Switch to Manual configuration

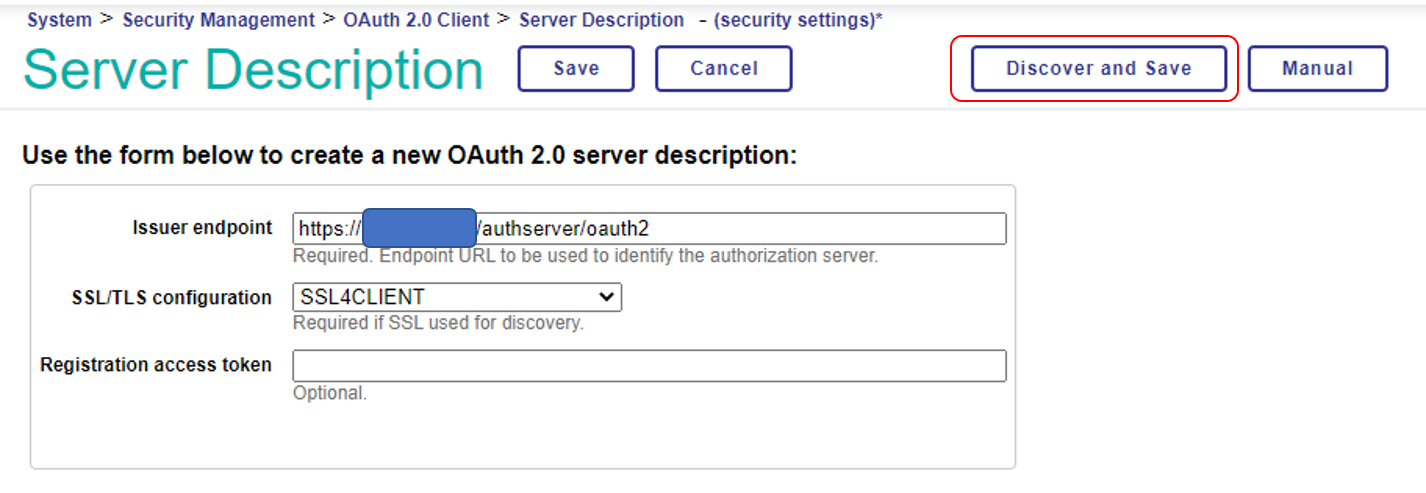pyautogui.click(x=1317, y=69)
